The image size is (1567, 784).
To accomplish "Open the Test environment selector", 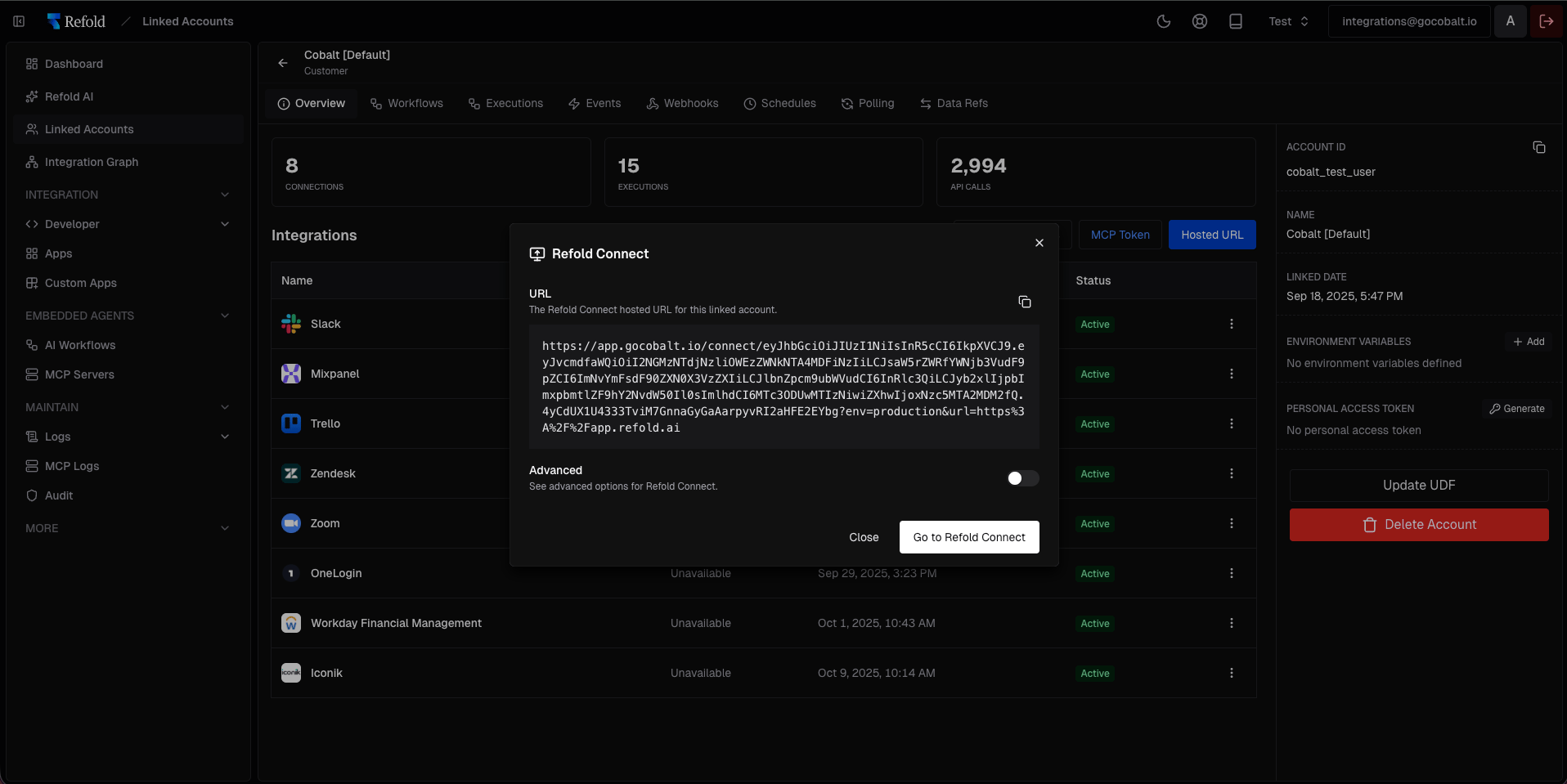I will 1289,21.
